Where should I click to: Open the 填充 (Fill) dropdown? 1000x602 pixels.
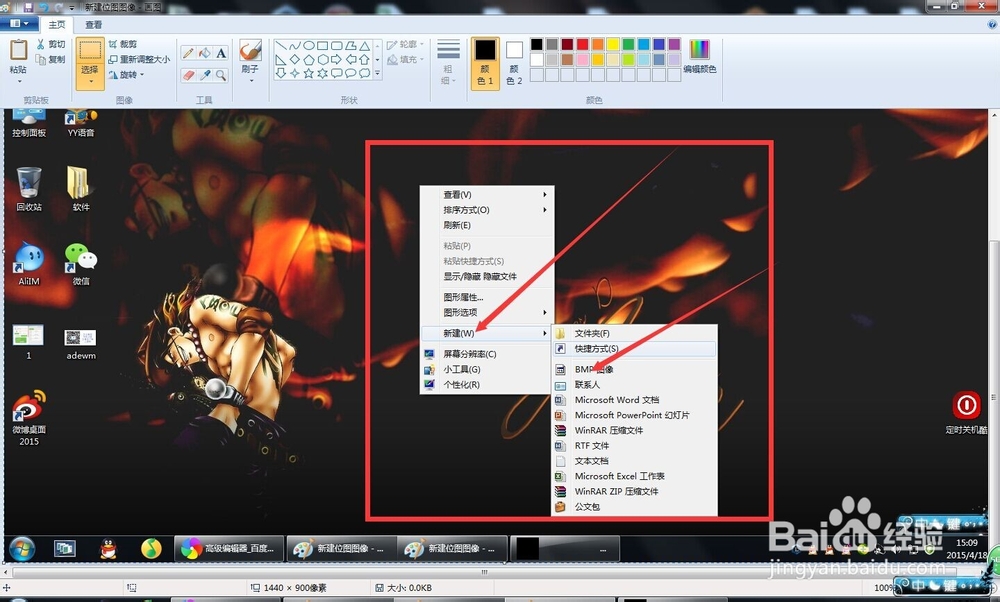pos(405,59)
